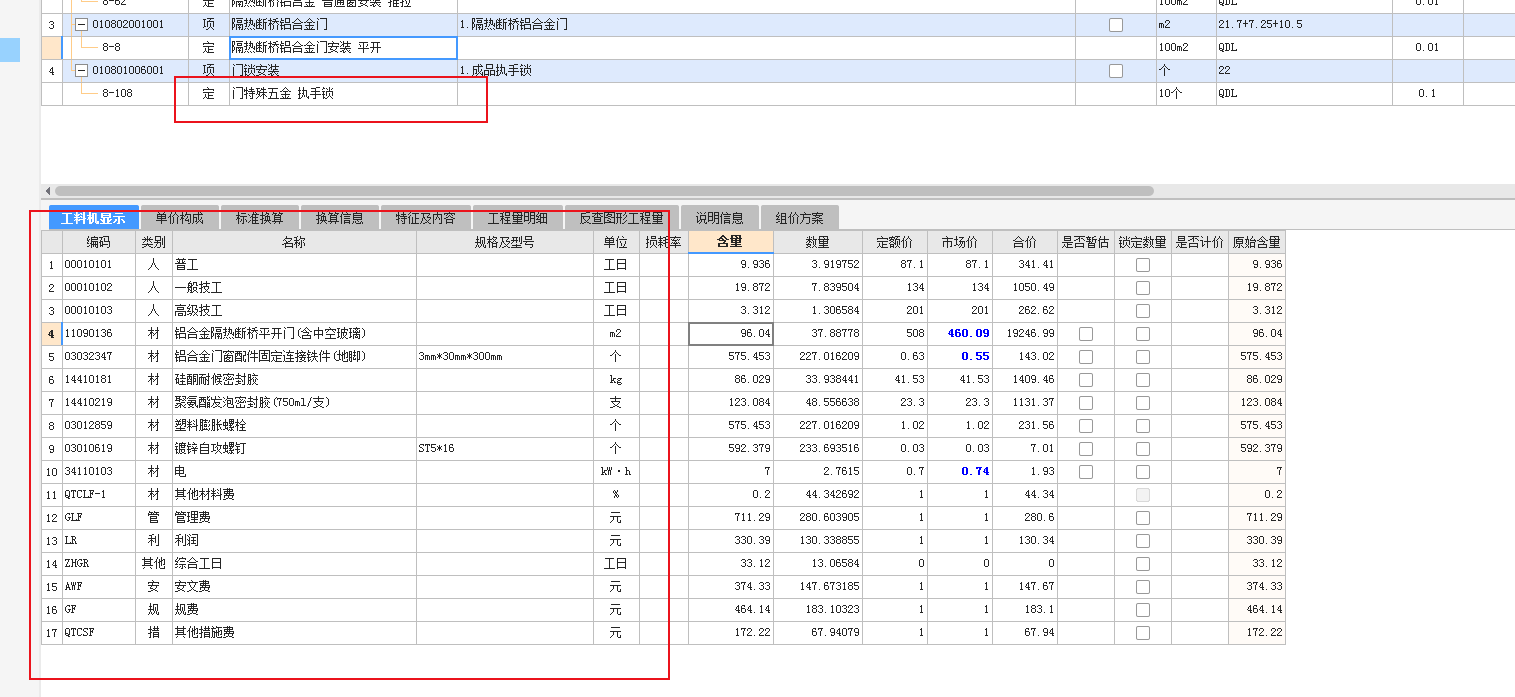1515x697 pixels.
Task: Enable 锁定数量 for 塑料膨胀螺栓 row
Action: coord(1143,426)
